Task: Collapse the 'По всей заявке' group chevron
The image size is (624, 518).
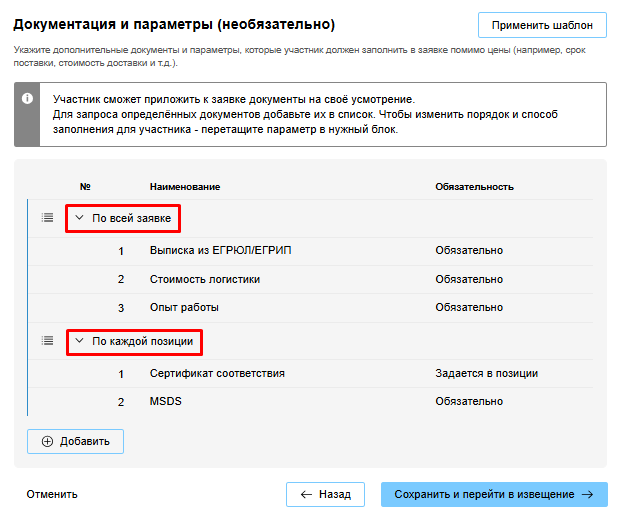Action: pyautogui.click(x=80, y=217)
